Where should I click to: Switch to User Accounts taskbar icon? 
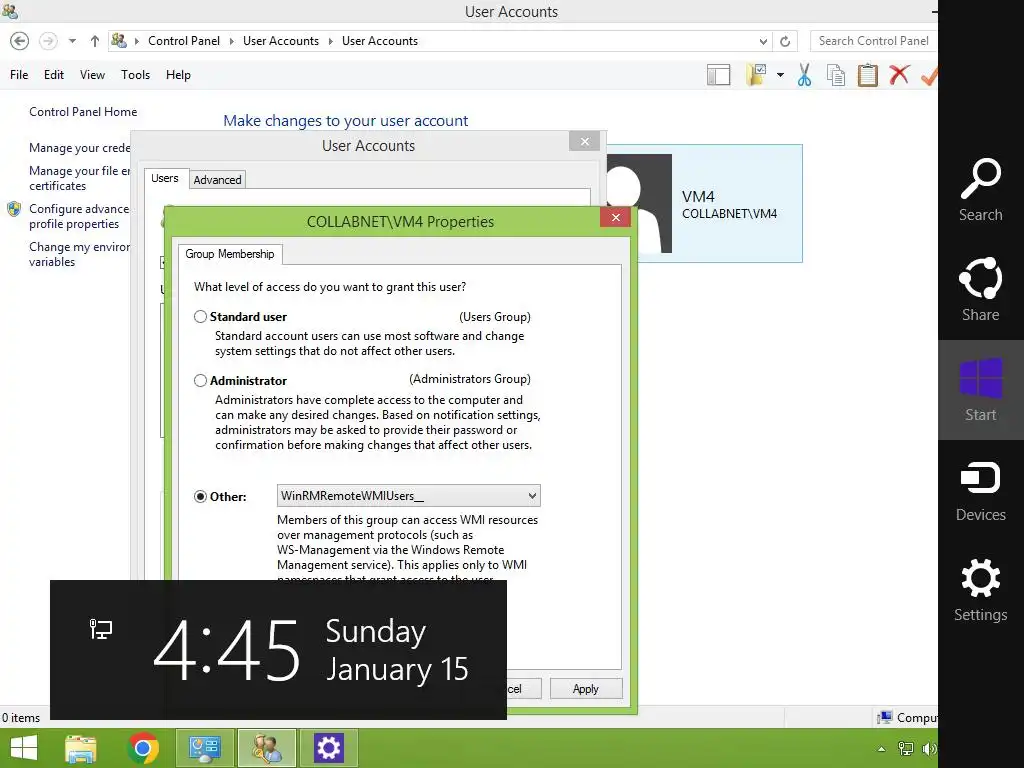(266, 748)
